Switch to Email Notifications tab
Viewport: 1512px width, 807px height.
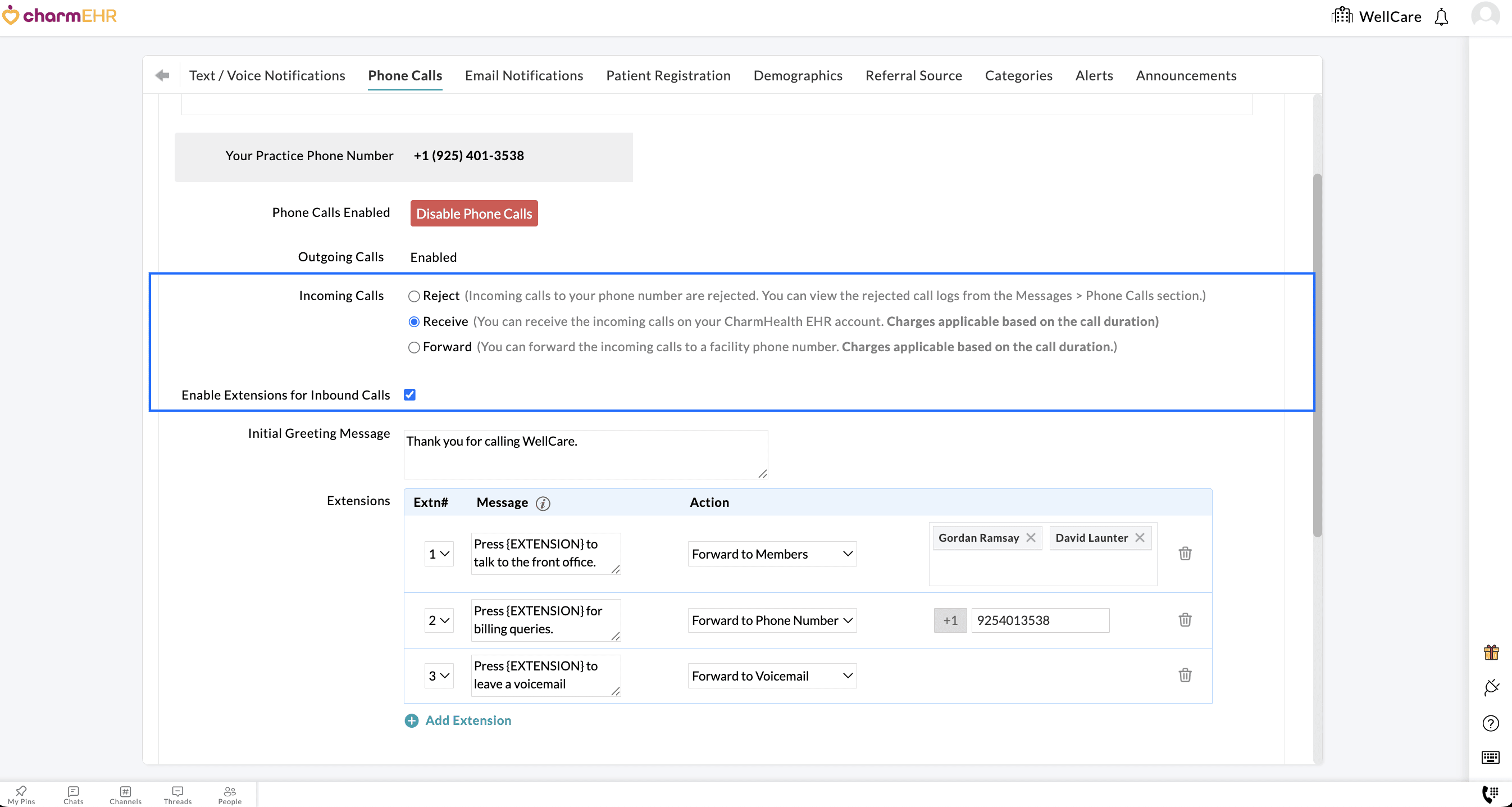(524, 75)
